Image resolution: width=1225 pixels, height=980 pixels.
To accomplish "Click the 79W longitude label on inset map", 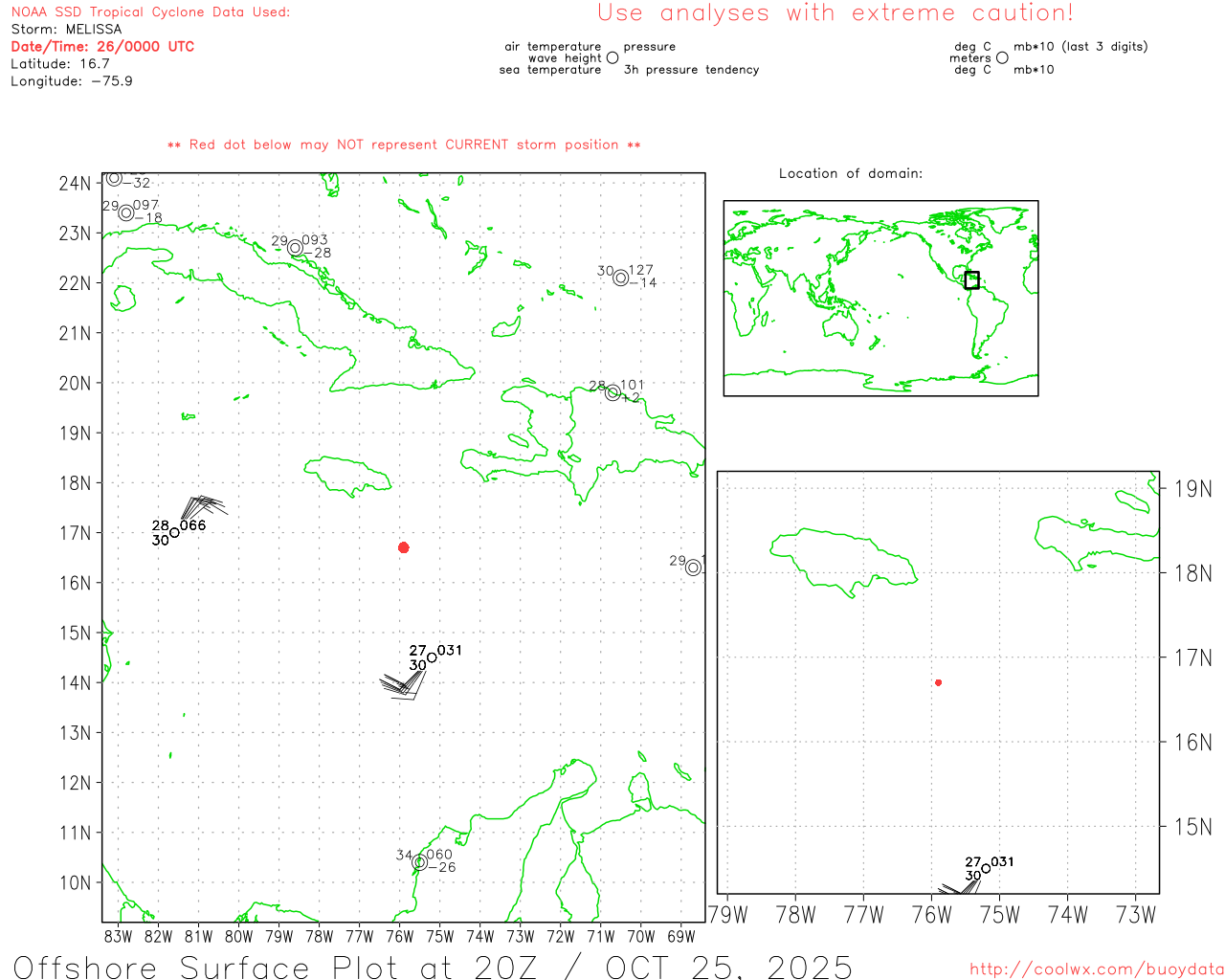I will click(728, 915).
